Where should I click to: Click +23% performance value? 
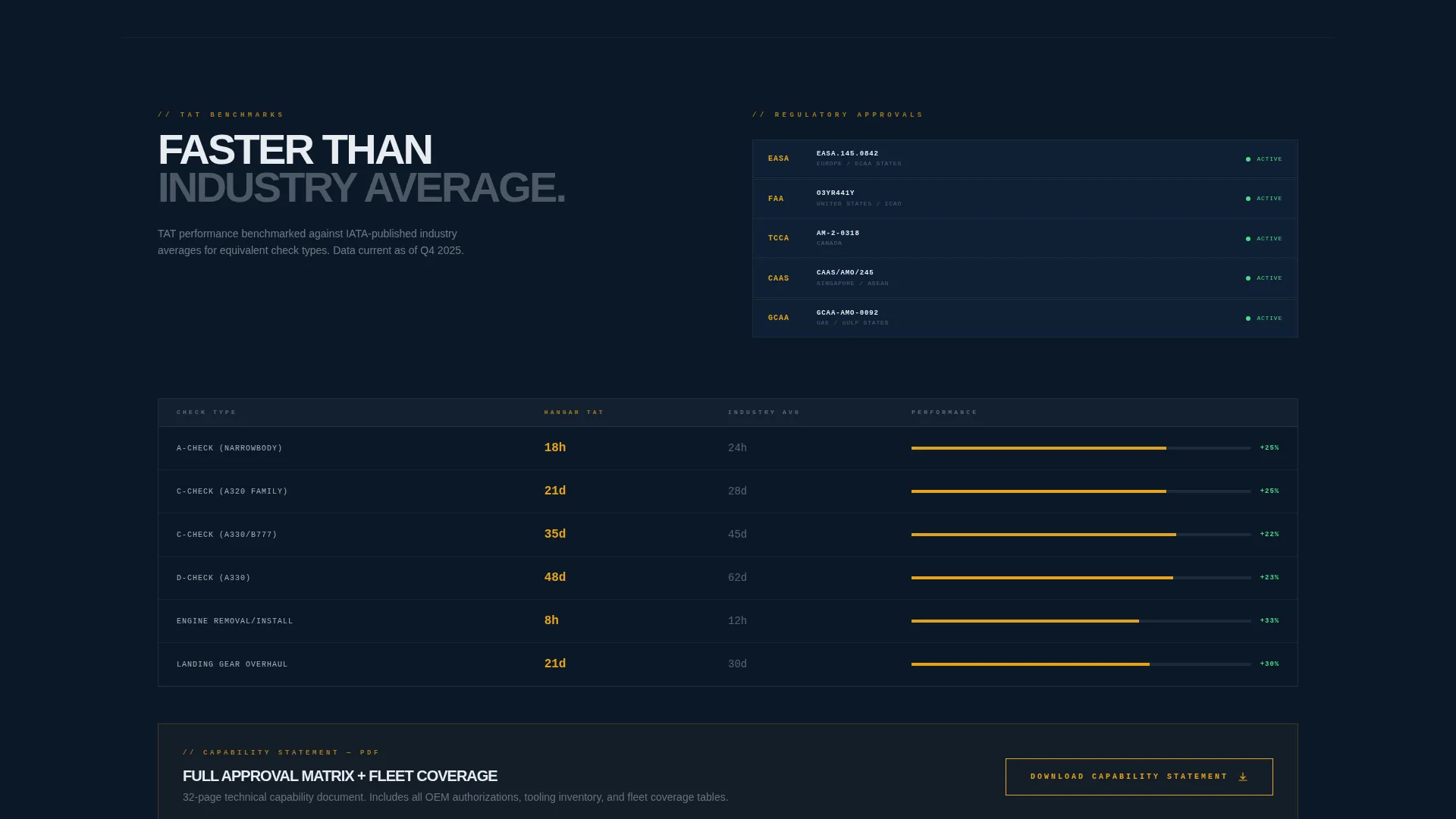(1269, 578)
